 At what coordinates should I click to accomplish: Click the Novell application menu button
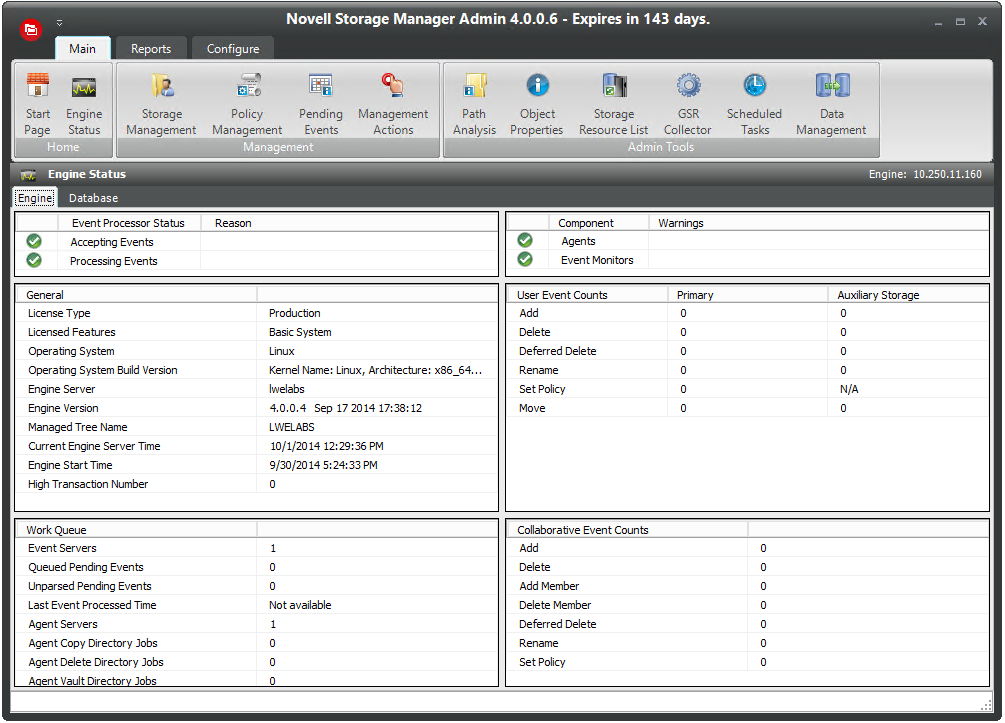coord(31,30)
